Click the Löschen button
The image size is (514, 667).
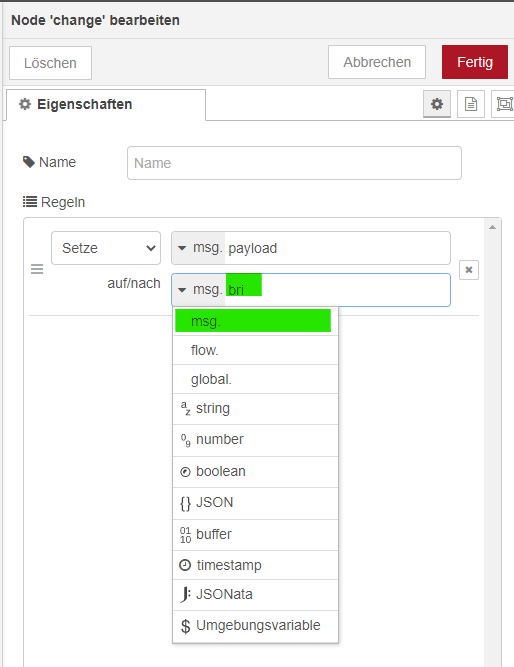pos(50,63)
